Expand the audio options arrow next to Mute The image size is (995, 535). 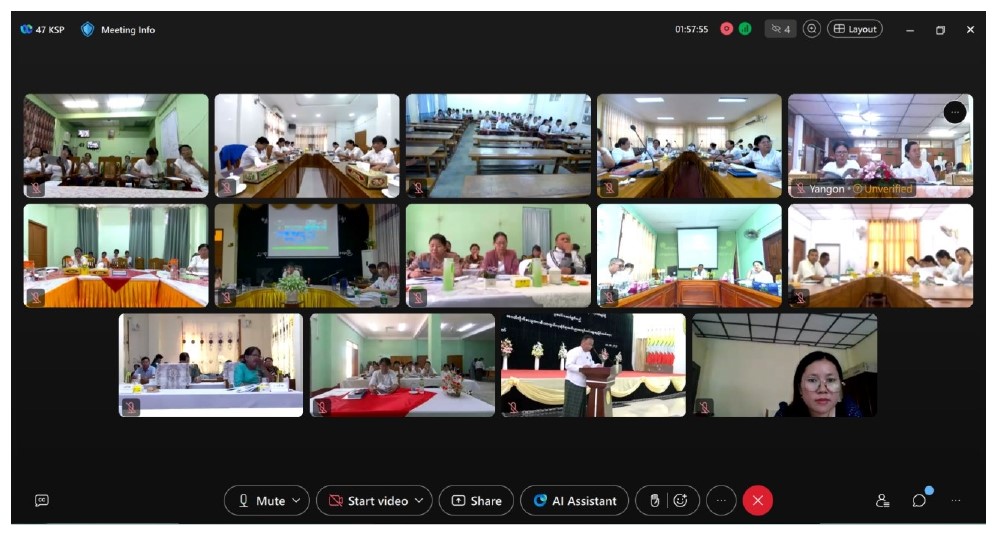(296, 501)
